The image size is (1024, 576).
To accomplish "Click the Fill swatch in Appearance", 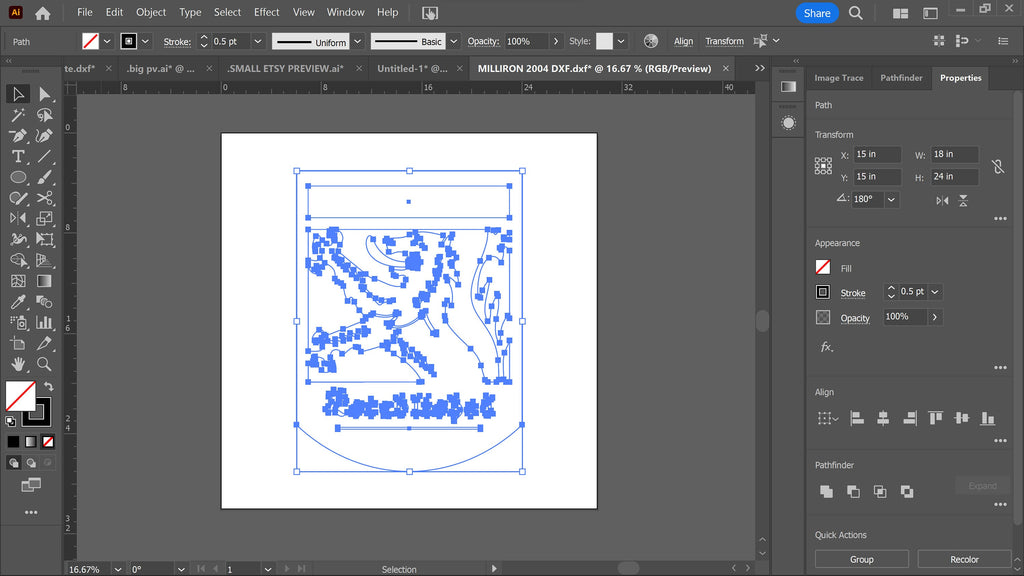I will tap(823, 267).
